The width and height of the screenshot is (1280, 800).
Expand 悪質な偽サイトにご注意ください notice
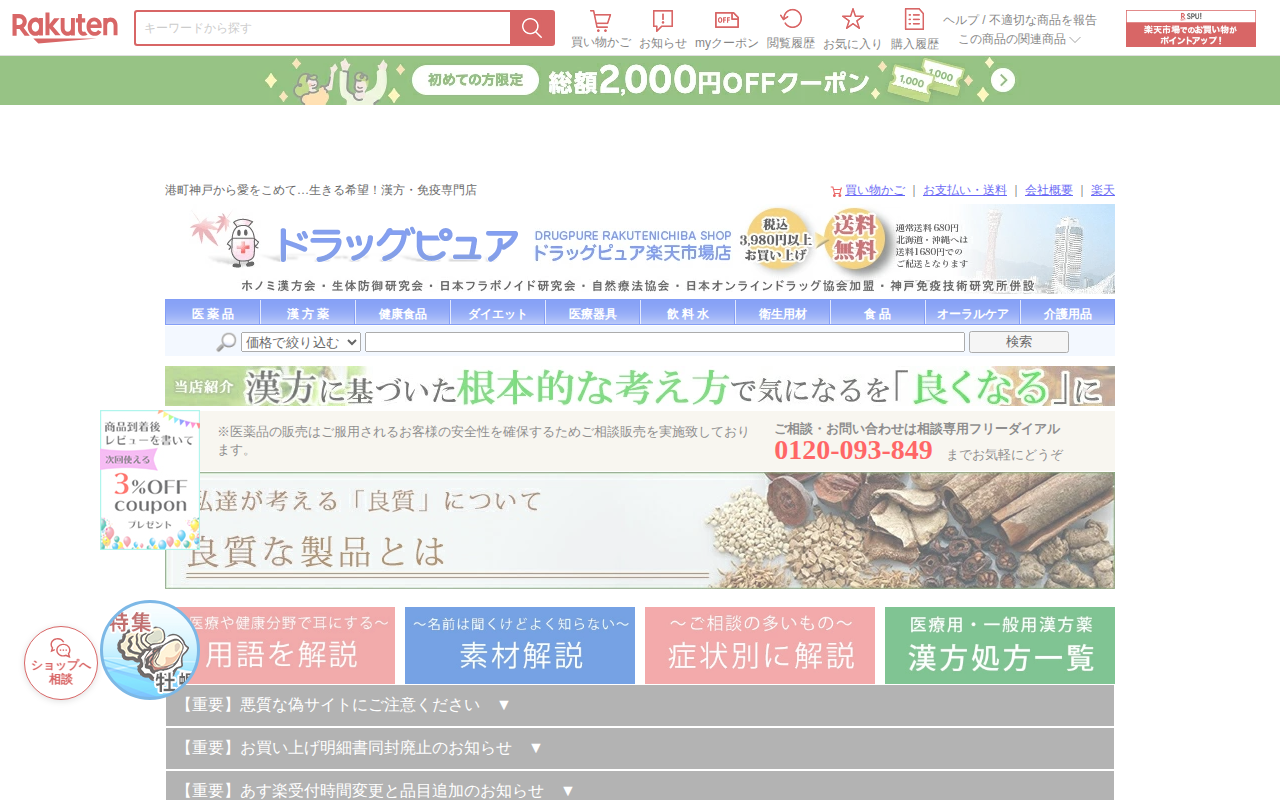coord(640,705)
